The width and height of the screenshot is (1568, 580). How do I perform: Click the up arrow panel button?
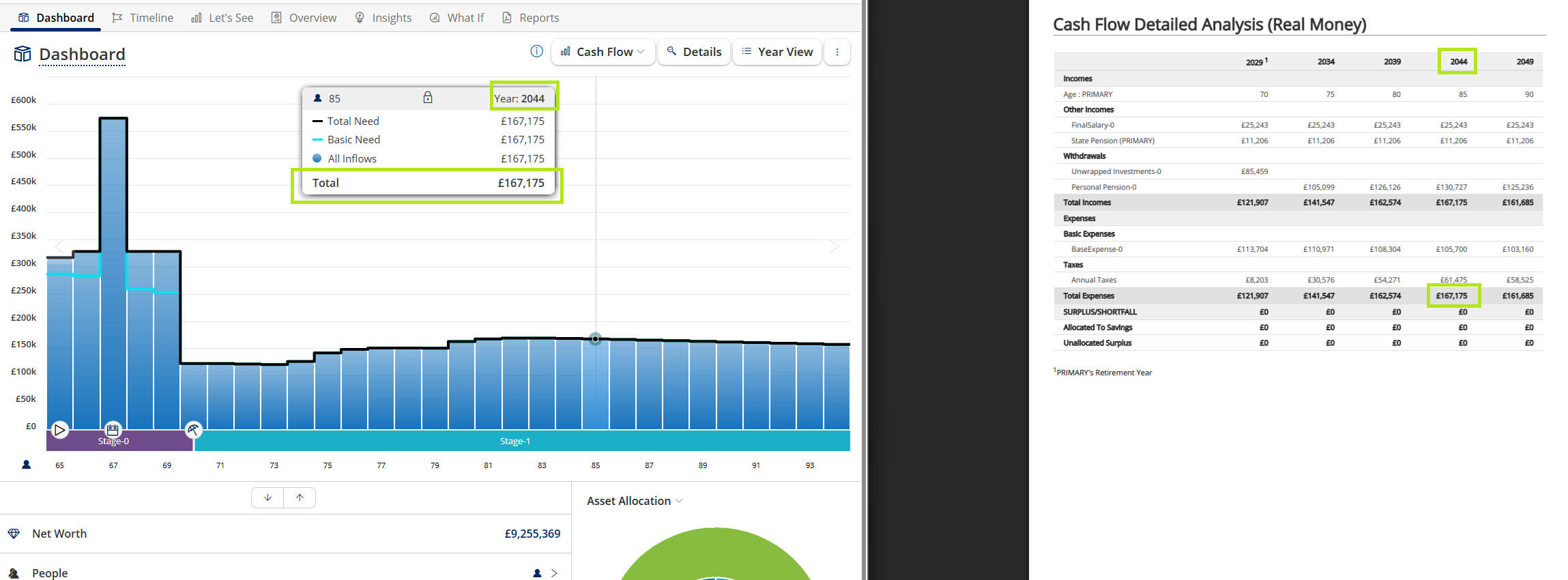pyautogui.click(x=300, y=497)
